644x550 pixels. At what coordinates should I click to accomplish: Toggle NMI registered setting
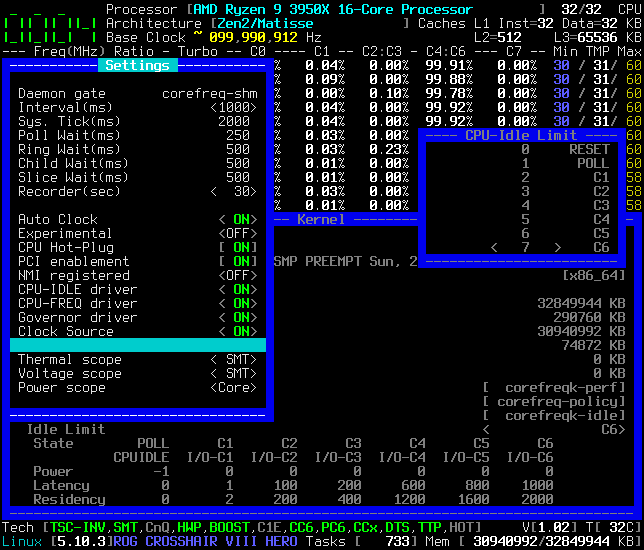[x=238, y=275]
